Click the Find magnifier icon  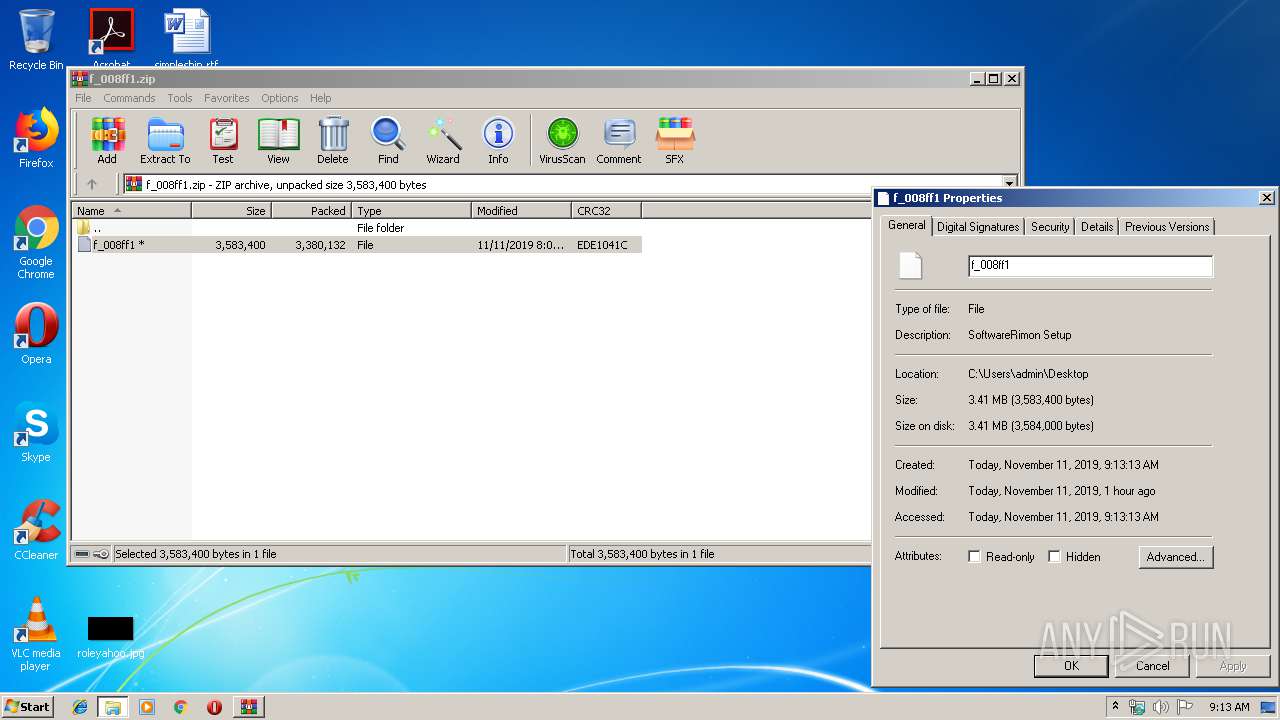[x=388, y=140]
